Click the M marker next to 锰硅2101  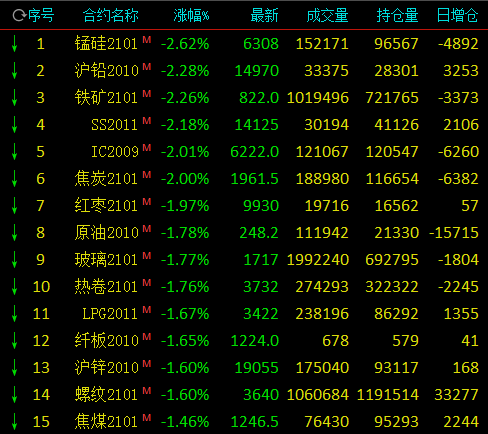[147, 40]
